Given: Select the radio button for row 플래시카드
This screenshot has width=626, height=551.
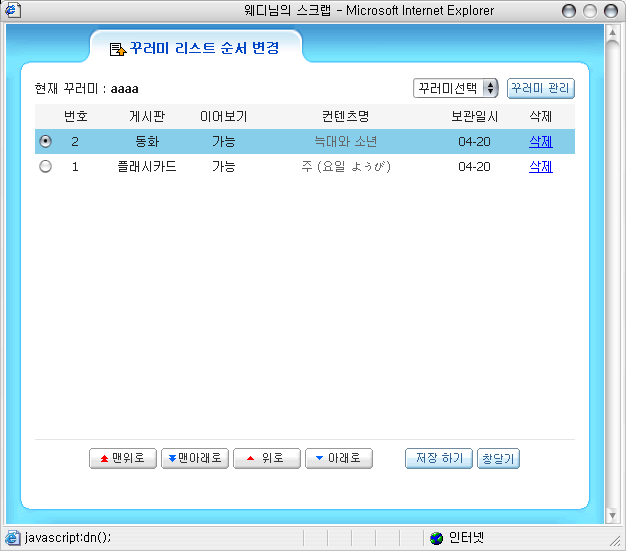Looking at the screenshot, I should [x=45, y=167].
